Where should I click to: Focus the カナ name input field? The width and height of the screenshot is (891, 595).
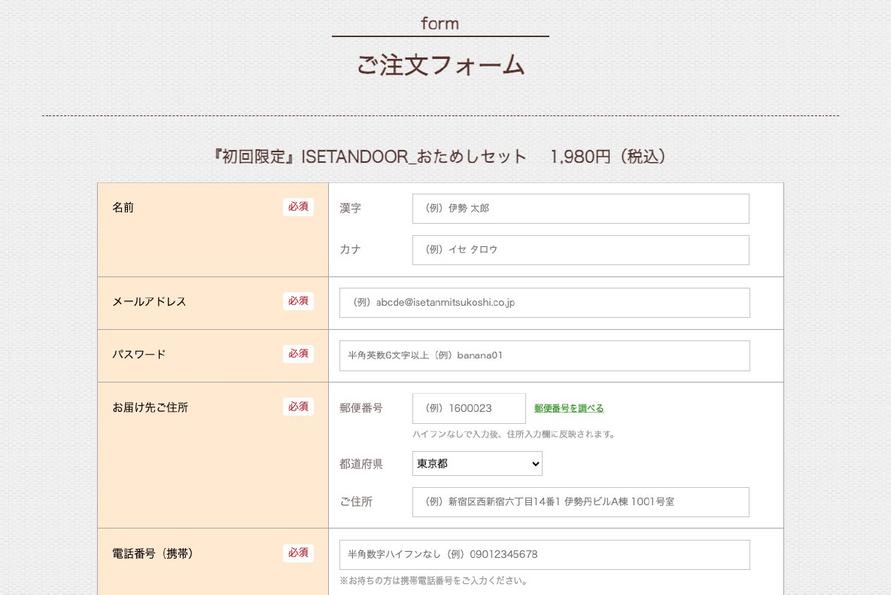click(x=580, y=250)
